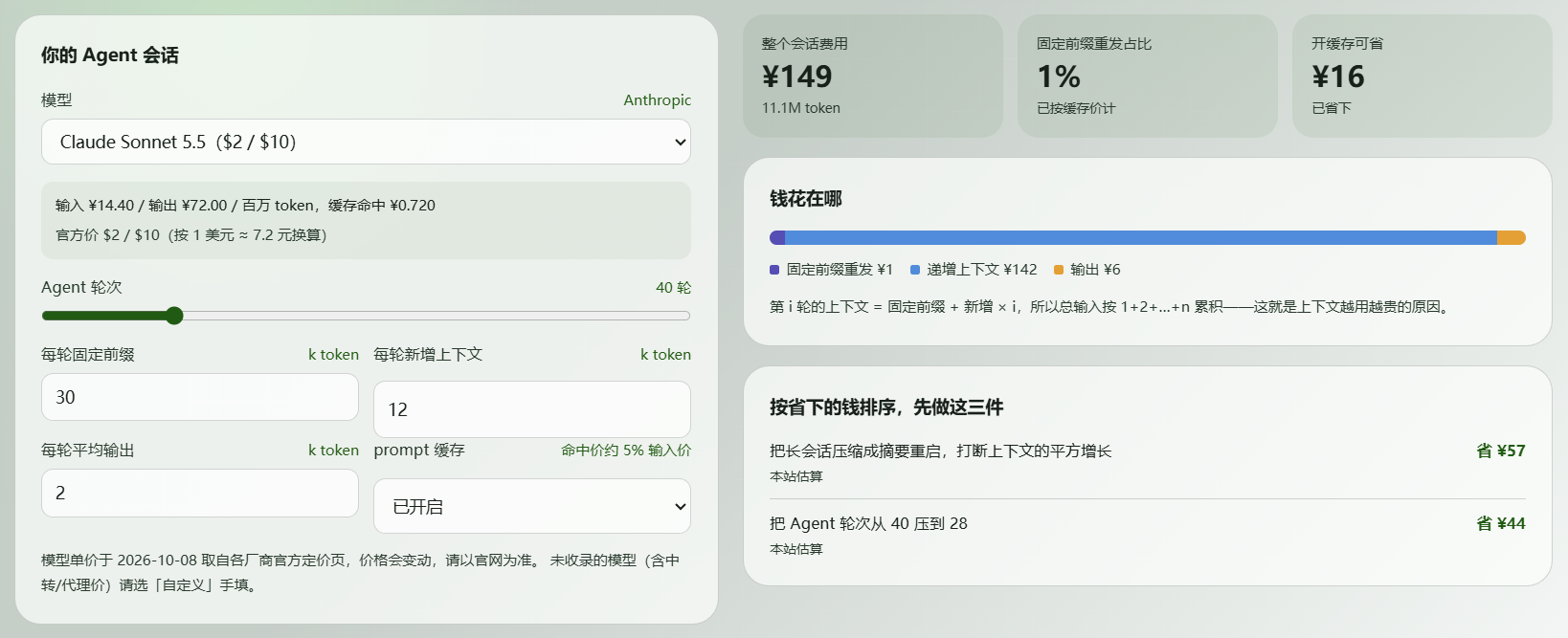Click the 40 轮 value label

pos(673,287)
